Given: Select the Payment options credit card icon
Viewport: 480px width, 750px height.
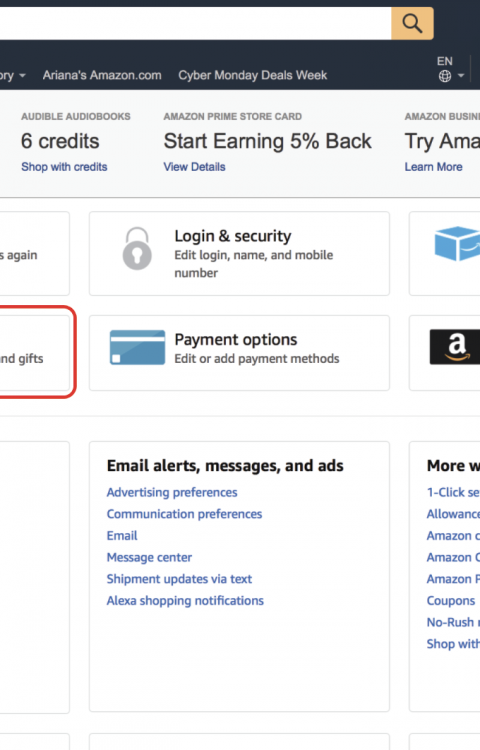Looking at the screenshot, I should pyautogui.click(x=137, y=347).
